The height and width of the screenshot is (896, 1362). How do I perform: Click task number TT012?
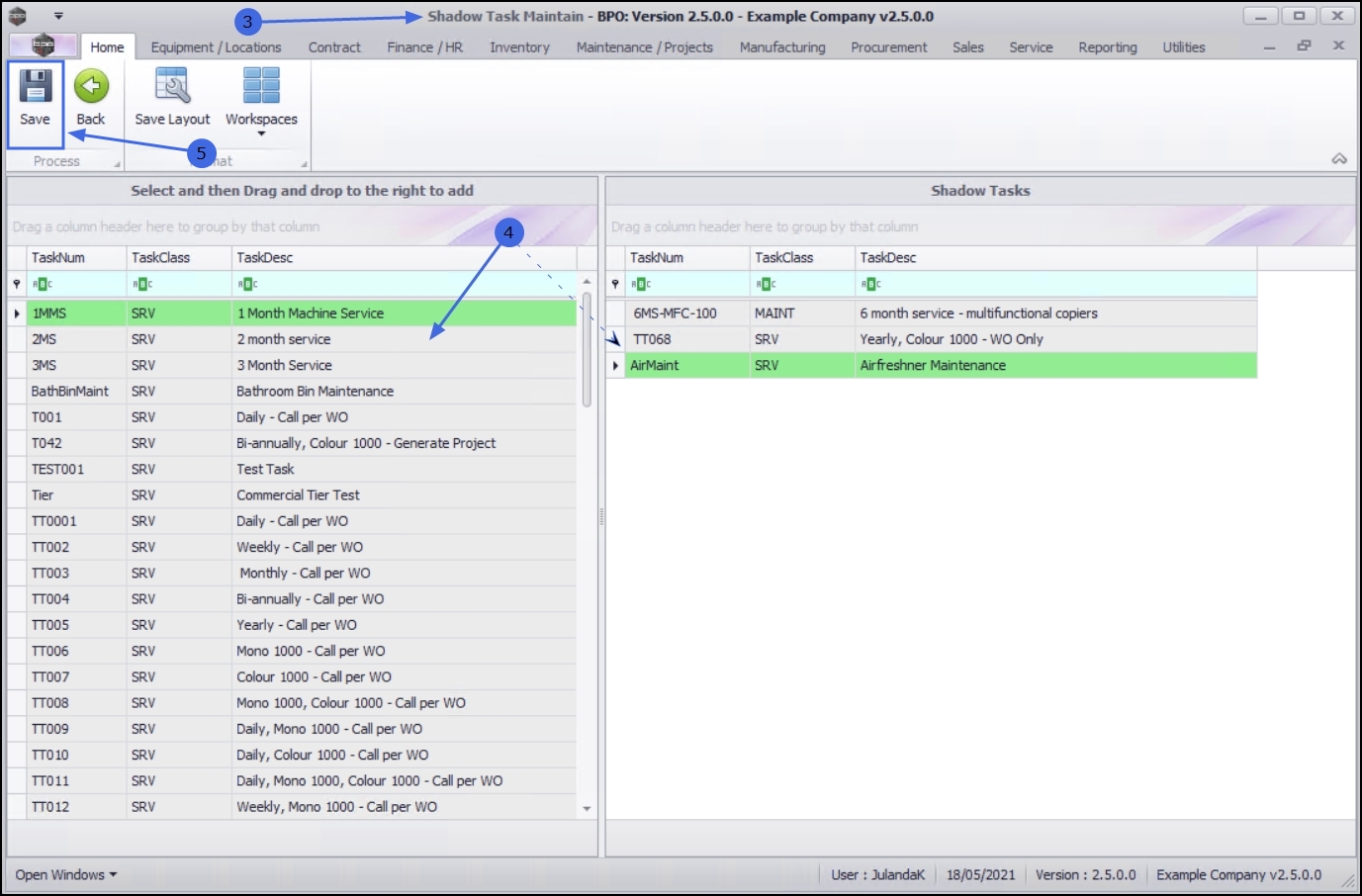click(50, 807)
